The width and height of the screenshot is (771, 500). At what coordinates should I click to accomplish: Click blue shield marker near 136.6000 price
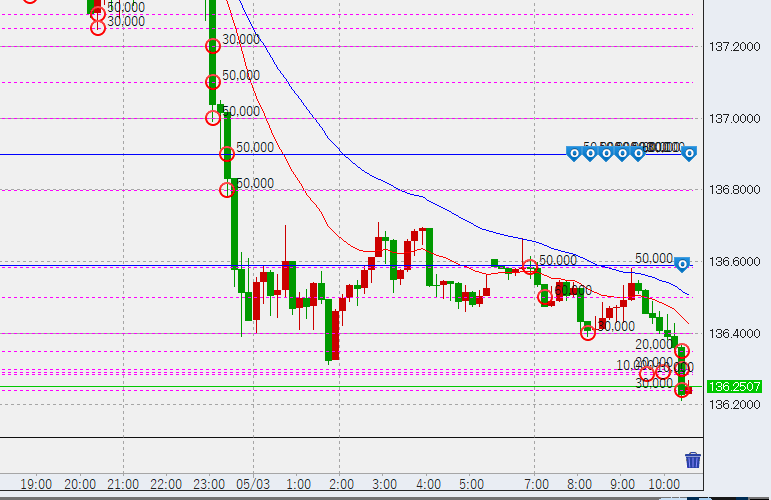[x=682, y=264]
